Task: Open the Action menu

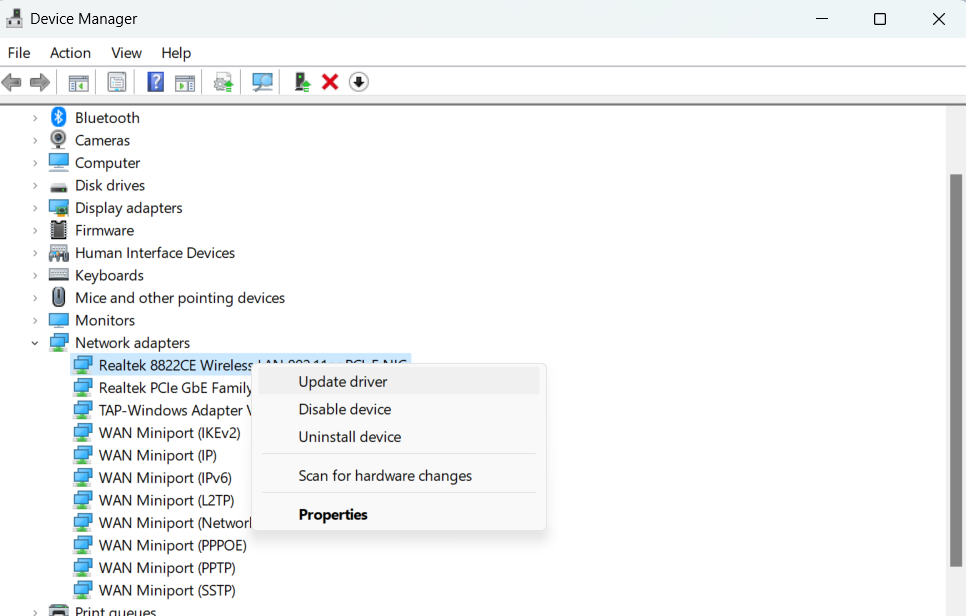Action: (70, 53)
